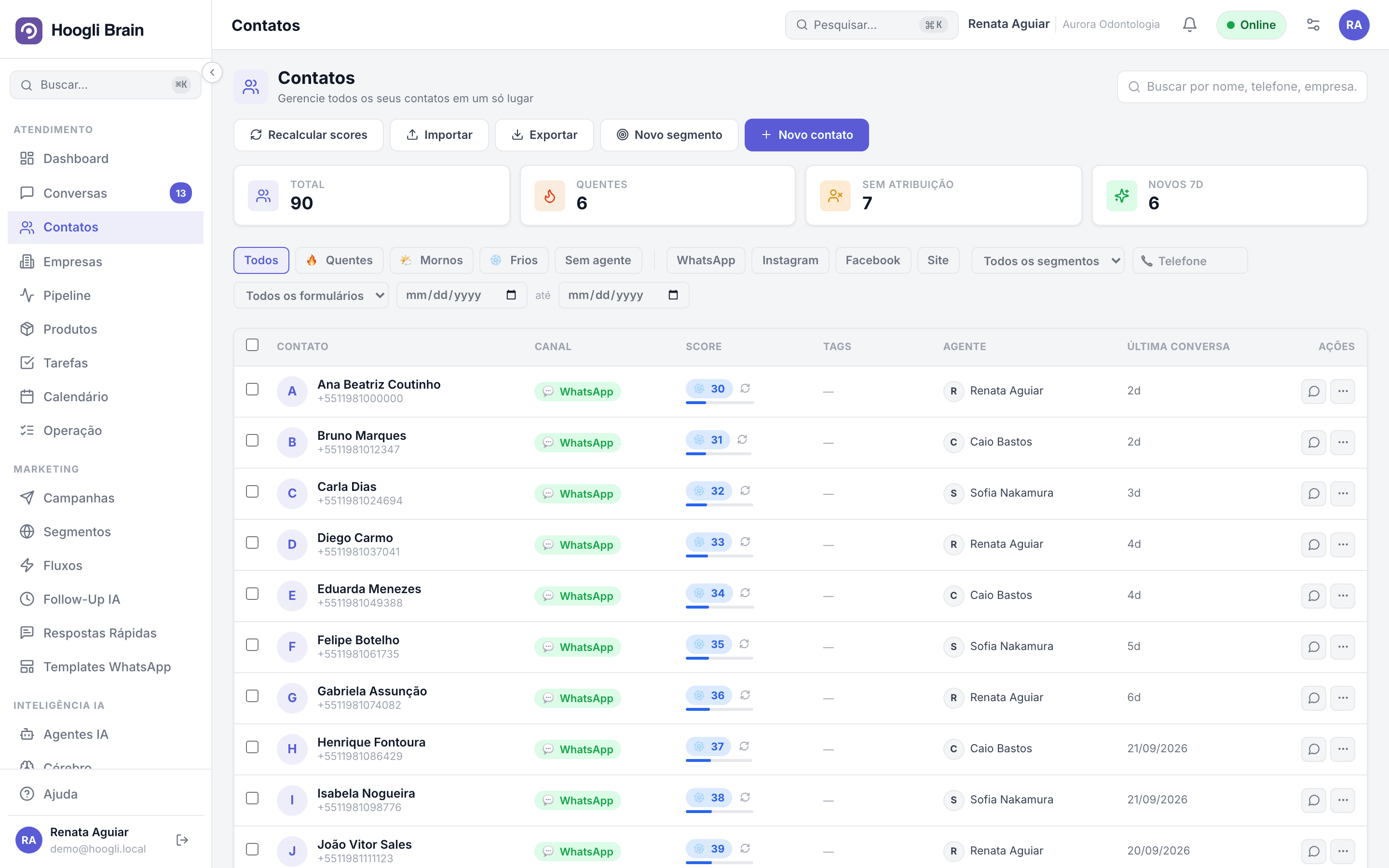Open notifications bell

[1190, 25]
